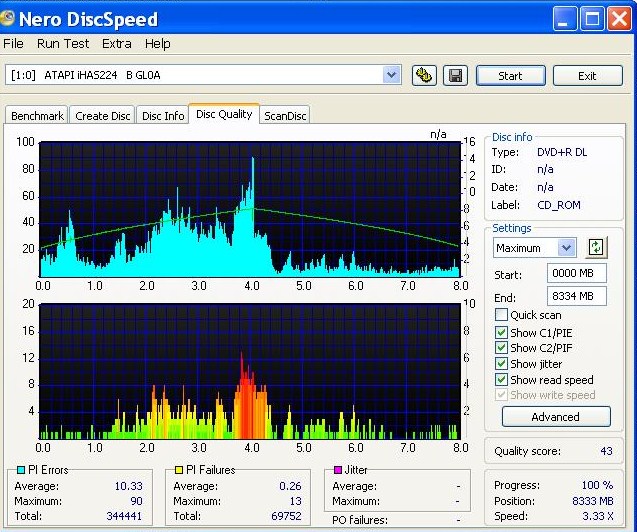Click the cyan PI Errors color swatch
The image size is (637, 532).
[20, 470]
